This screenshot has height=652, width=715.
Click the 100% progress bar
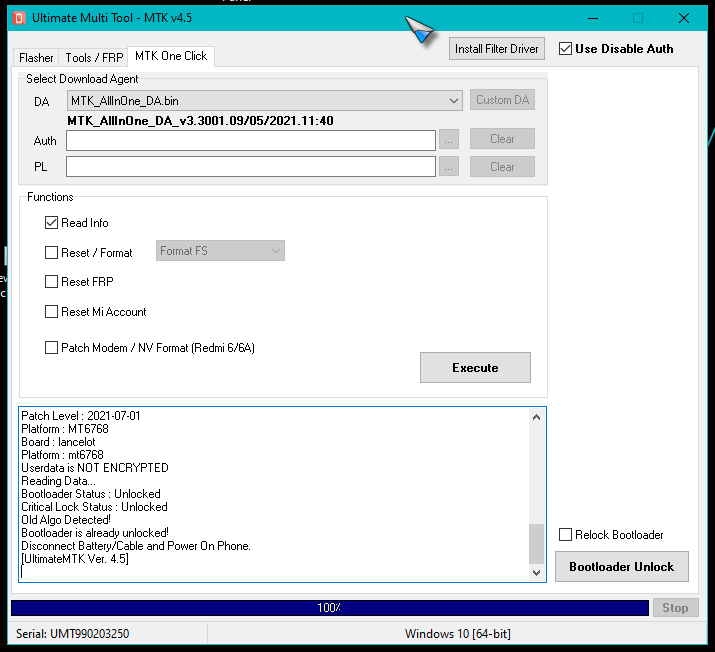[x=330, y=608]
